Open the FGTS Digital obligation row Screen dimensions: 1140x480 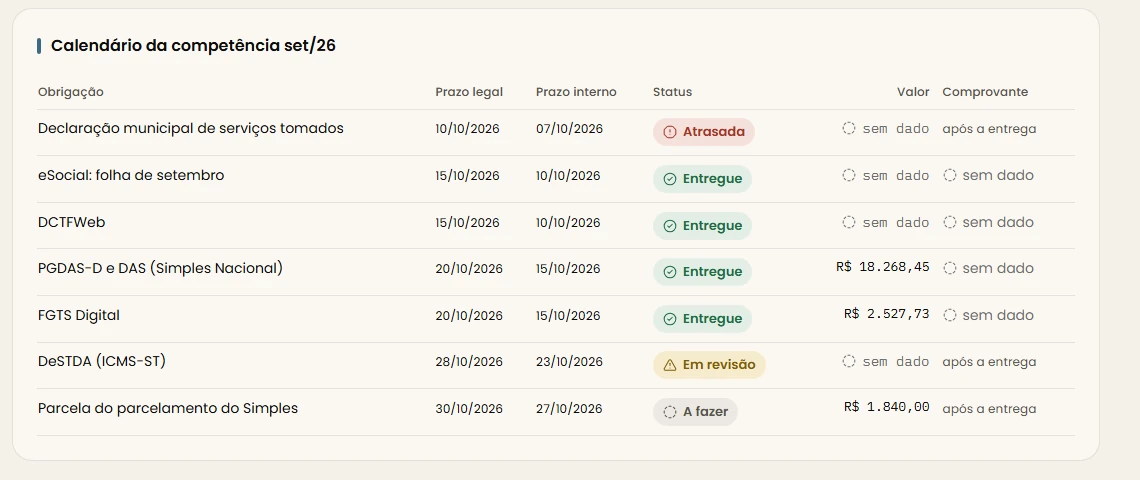click(x=555, y=319)
